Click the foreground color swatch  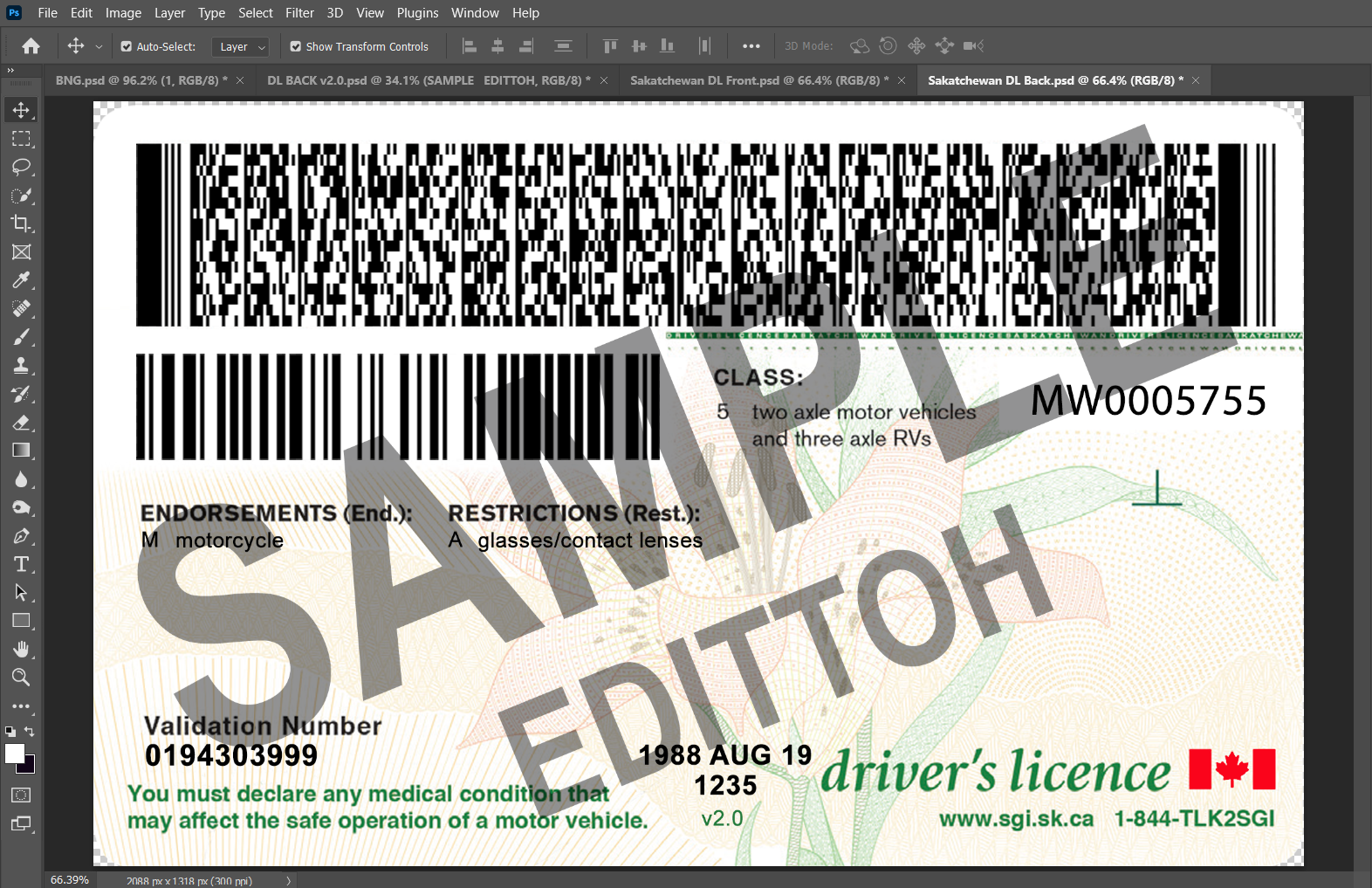(x=14, y=754)
